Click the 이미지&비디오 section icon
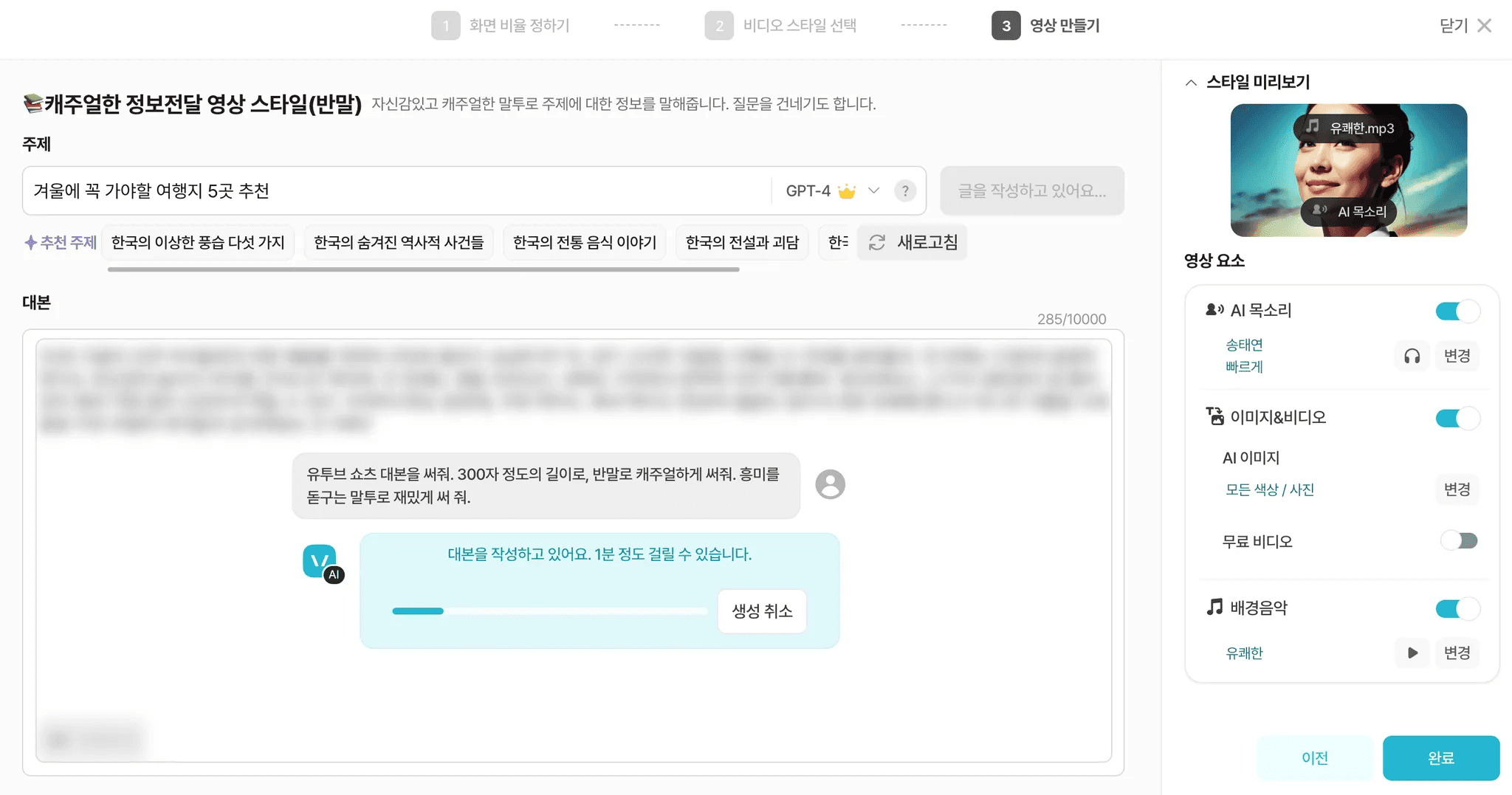 (1215, 416)
